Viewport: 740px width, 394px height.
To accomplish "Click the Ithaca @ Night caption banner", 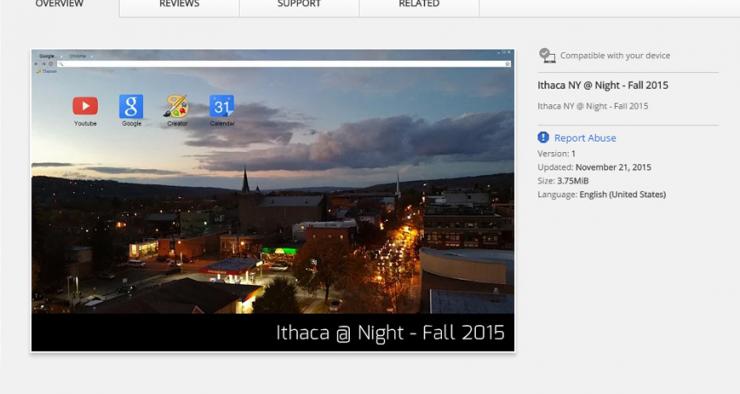I will [273, 333].
